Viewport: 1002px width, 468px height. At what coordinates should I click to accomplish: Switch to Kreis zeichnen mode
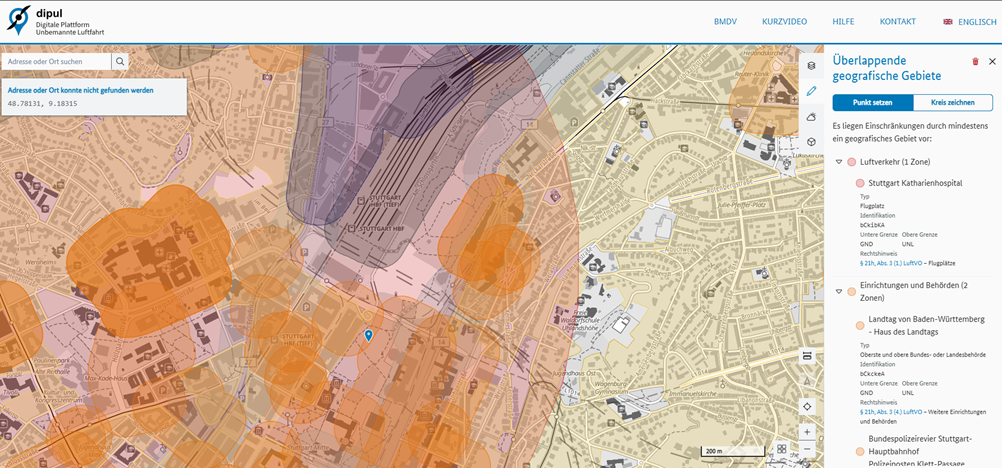click(x=953, y=102)
